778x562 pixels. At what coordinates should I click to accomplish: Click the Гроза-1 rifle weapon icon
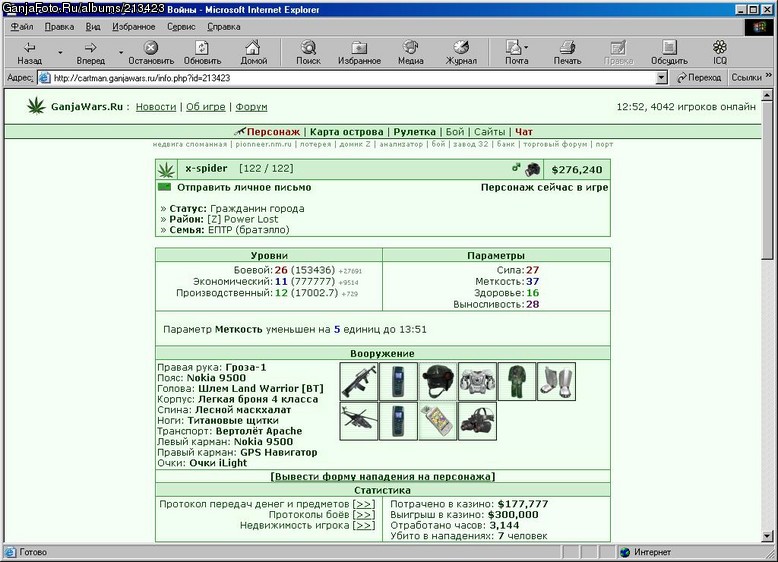click(x=359, y=381)
